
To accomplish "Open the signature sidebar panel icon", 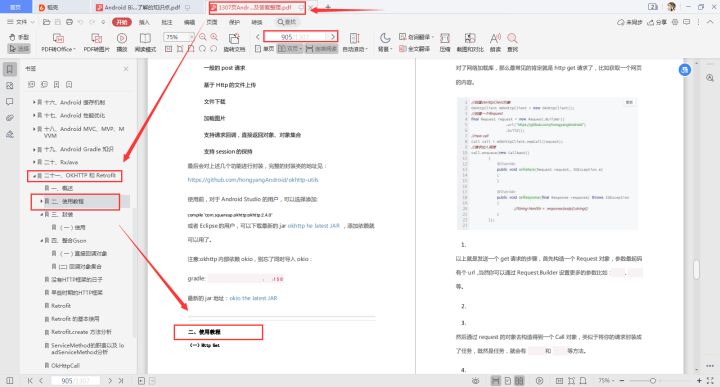I will 10,135.
